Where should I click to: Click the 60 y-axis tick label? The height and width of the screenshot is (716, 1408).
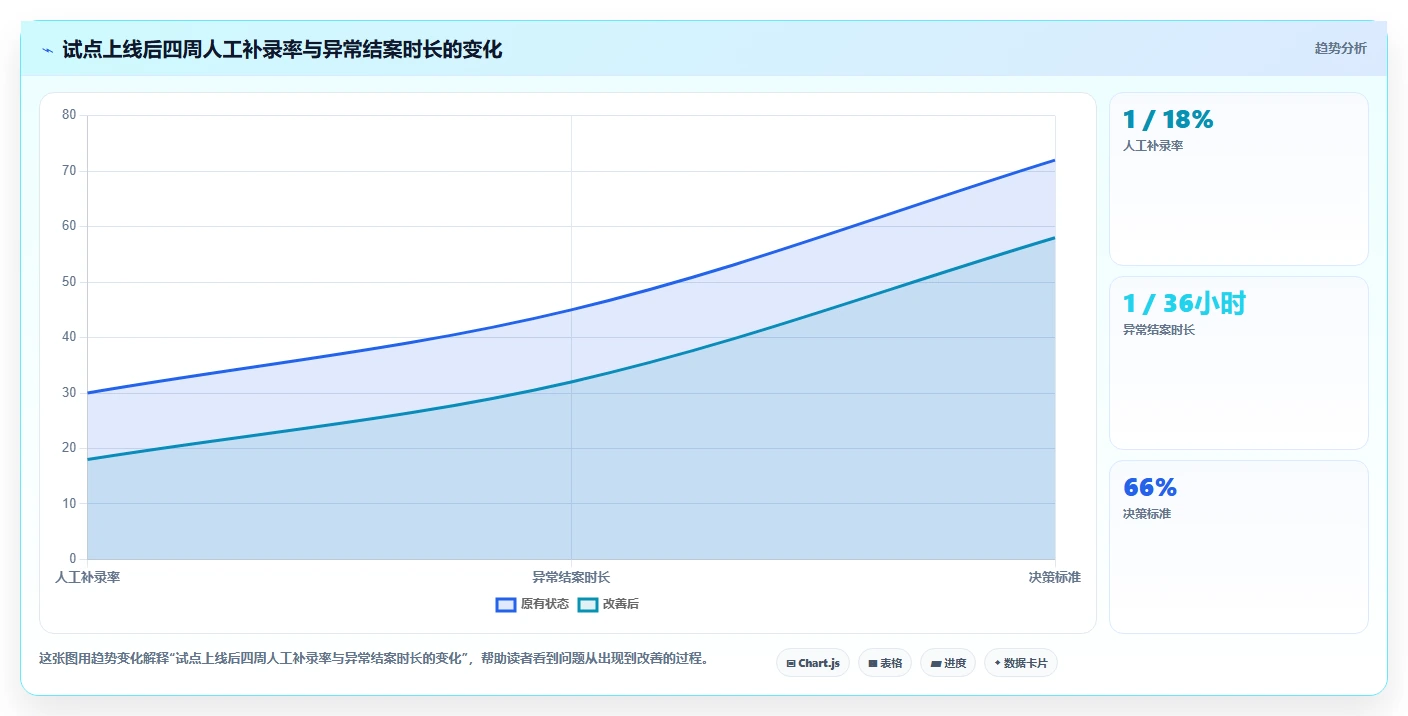click(69, 226)
